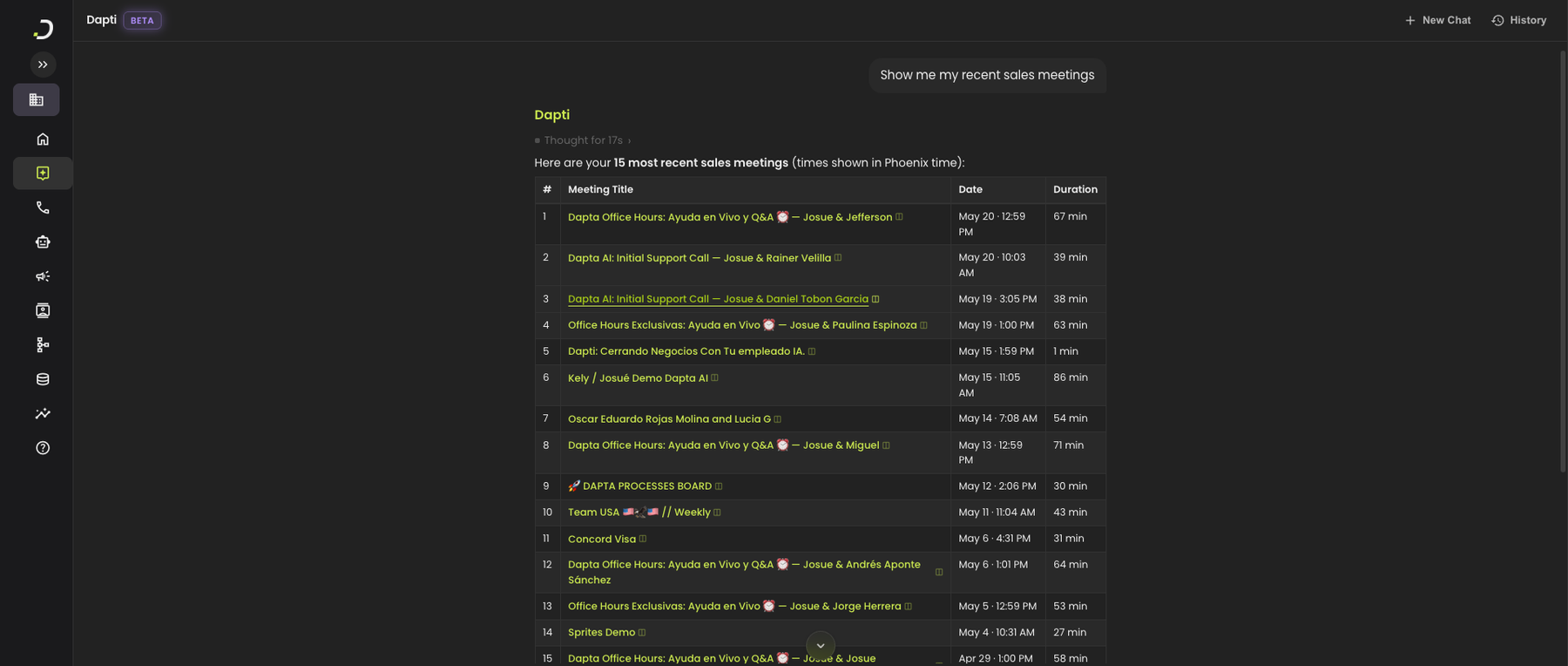Click side-panel icon next to Sprites Demo
This screenshot has height=666, width=1568.
pyautogui.click(x=642, y=633)
